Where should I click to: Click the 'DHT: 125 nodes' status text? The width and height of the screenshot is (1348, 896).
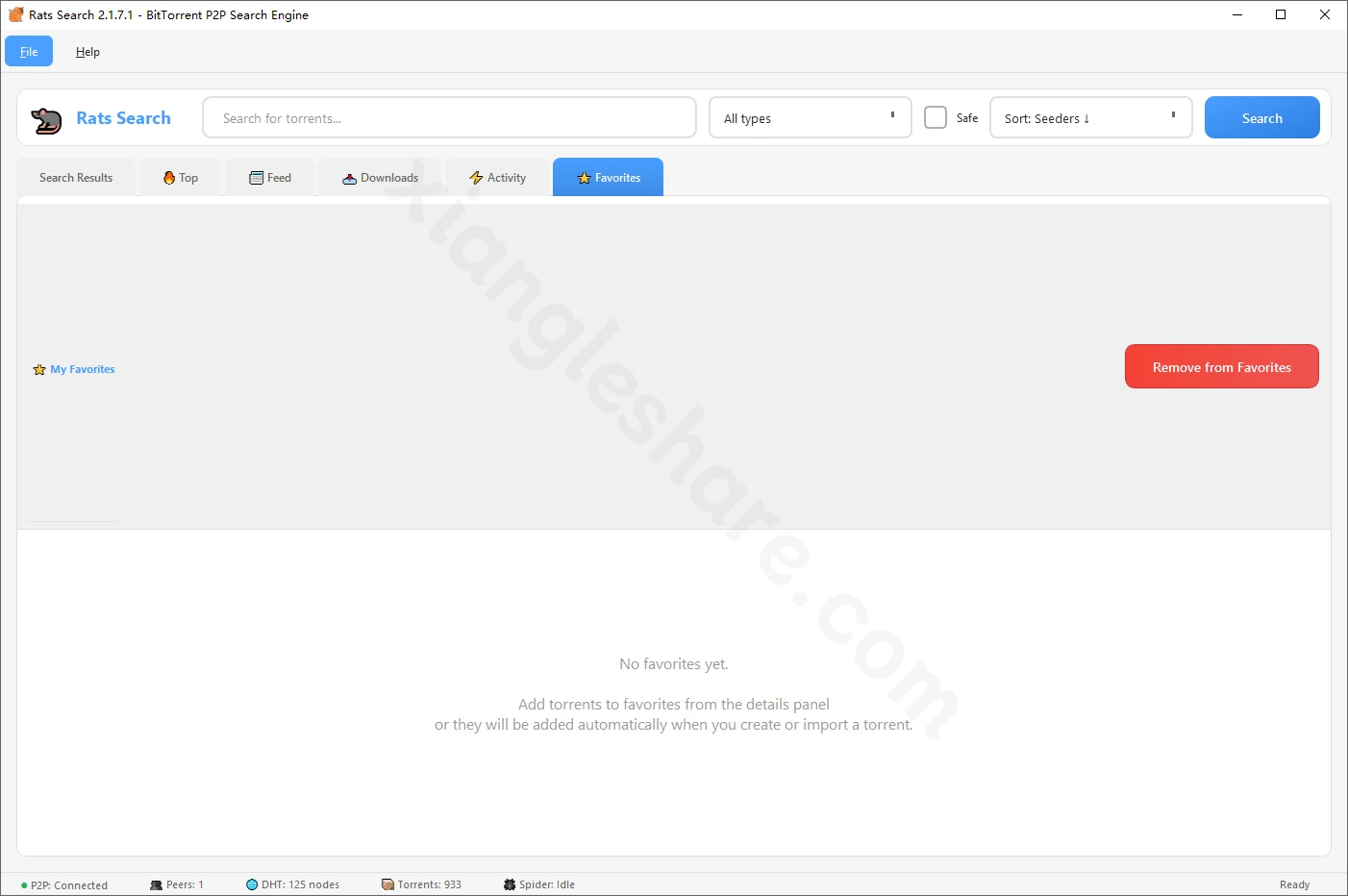pos(300,884)
